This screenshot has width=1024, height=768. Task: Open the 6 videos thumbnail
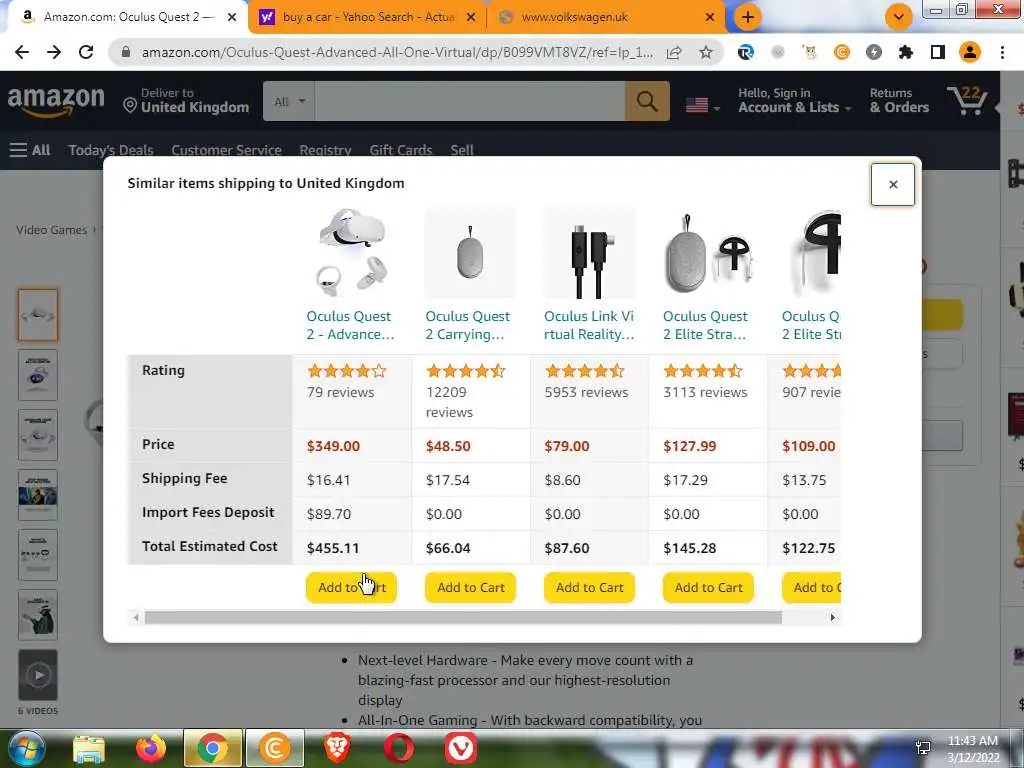click(38, 675)
